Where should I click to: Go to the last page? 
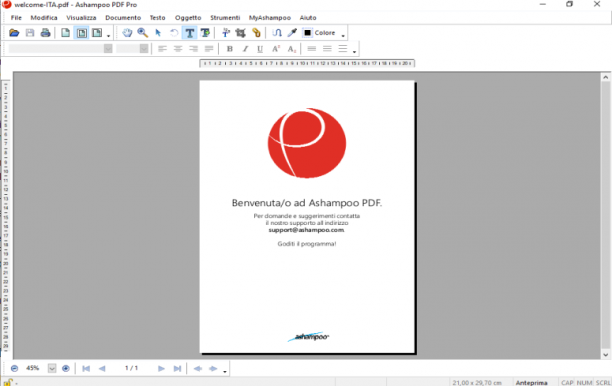[x=177, y=368]
